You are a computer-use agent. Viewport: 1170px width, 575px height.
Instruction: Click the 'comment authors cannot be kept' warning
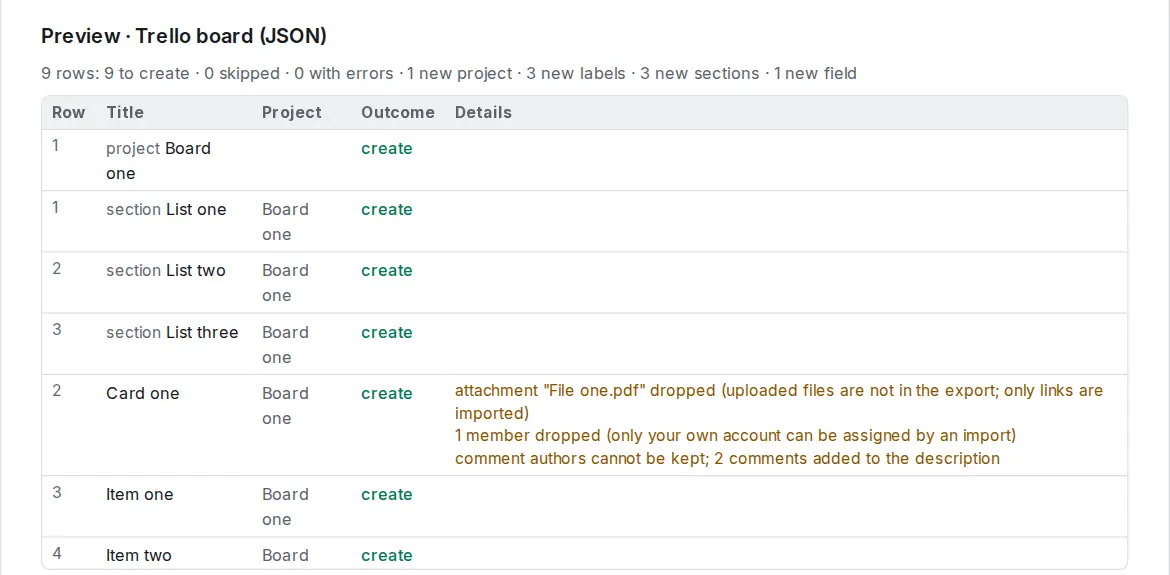click(x=728, y=458)
